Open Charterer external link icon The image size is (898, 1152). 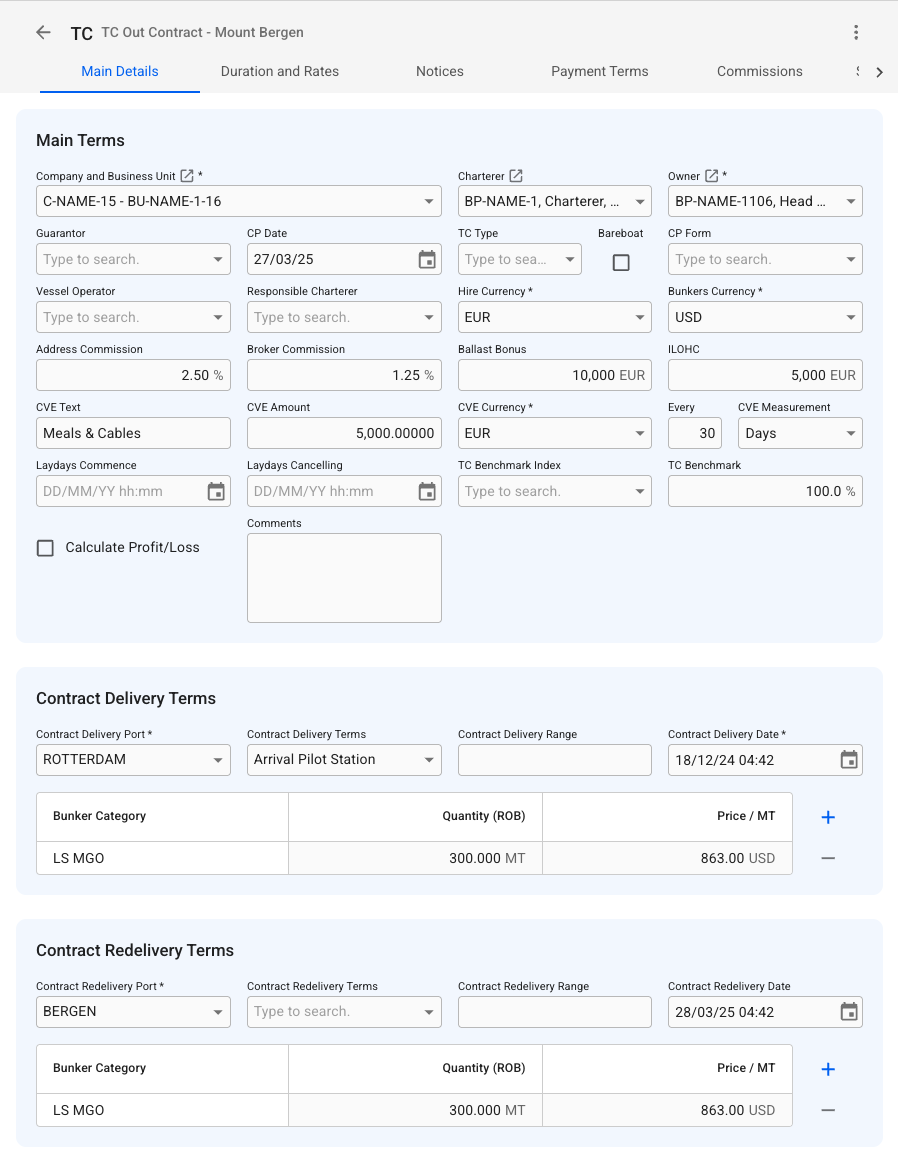coord(516,176)
